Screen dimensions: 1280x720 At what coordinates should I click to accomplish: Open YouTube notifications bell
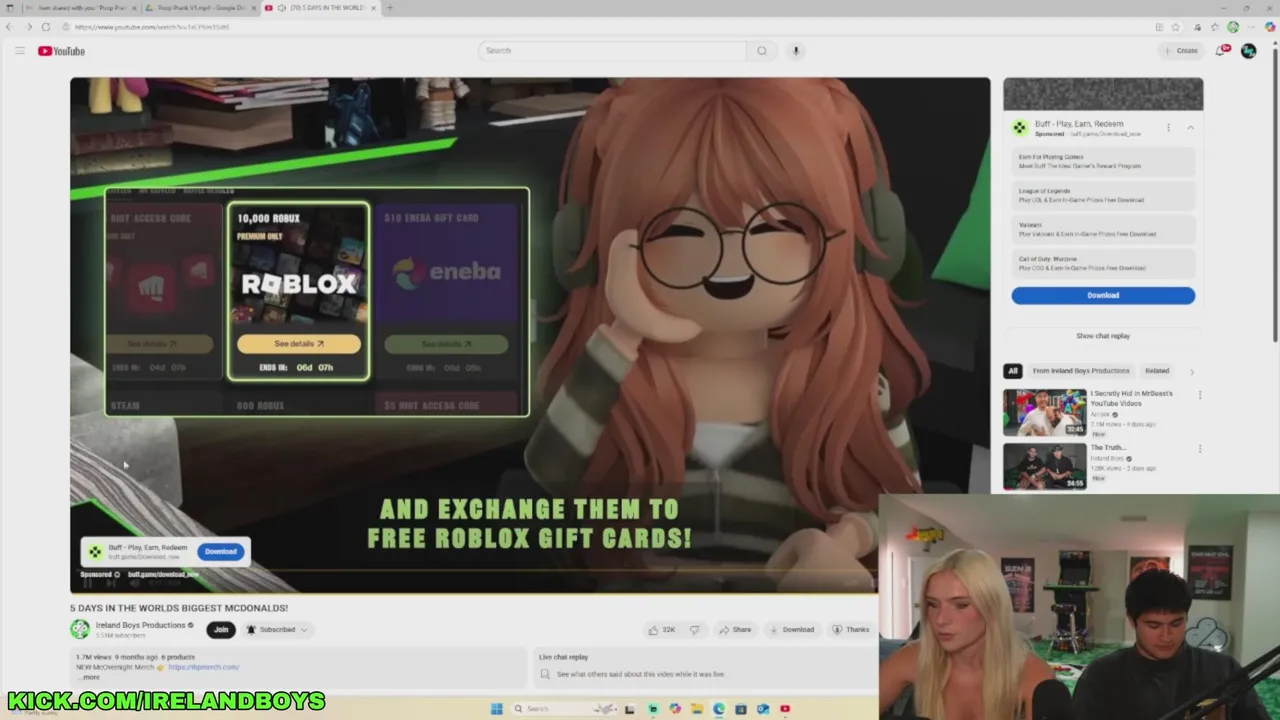1221,51
